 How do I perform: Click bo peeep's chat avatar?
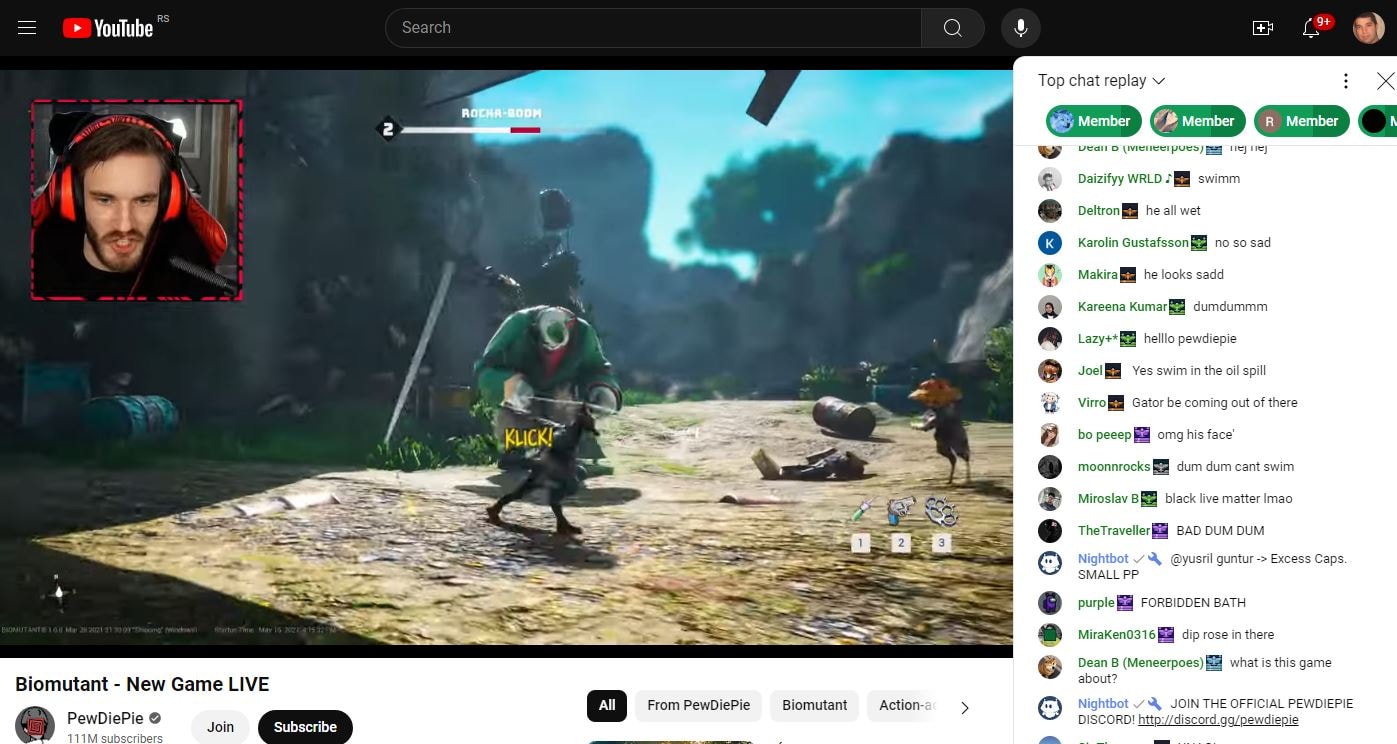pos(1050,435)
